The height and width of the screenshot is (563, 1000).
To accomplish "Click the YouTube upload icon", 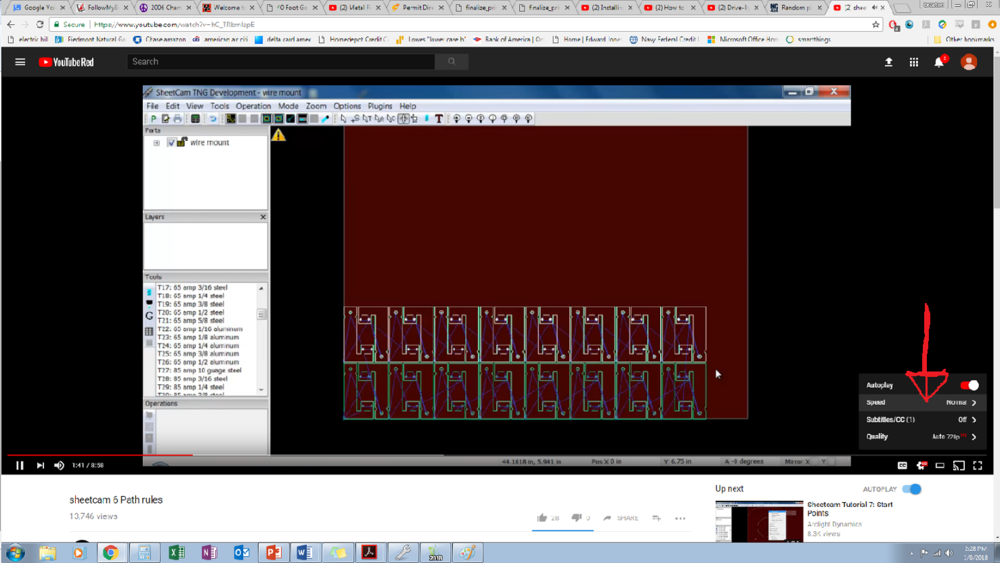I will tap(888, 62).
